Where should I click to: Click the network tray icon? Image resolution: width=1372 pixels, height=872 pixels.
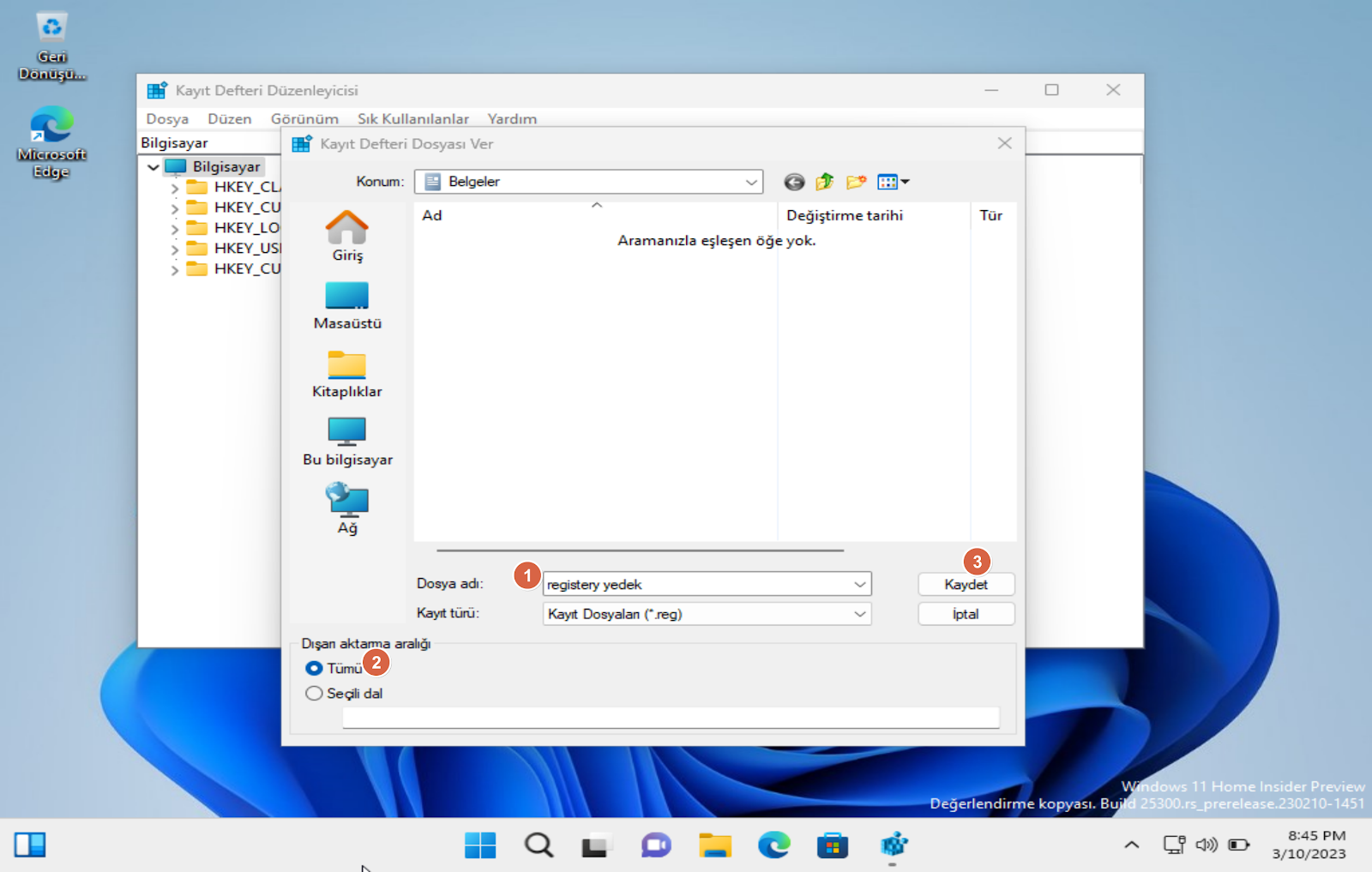point(1174,845)
